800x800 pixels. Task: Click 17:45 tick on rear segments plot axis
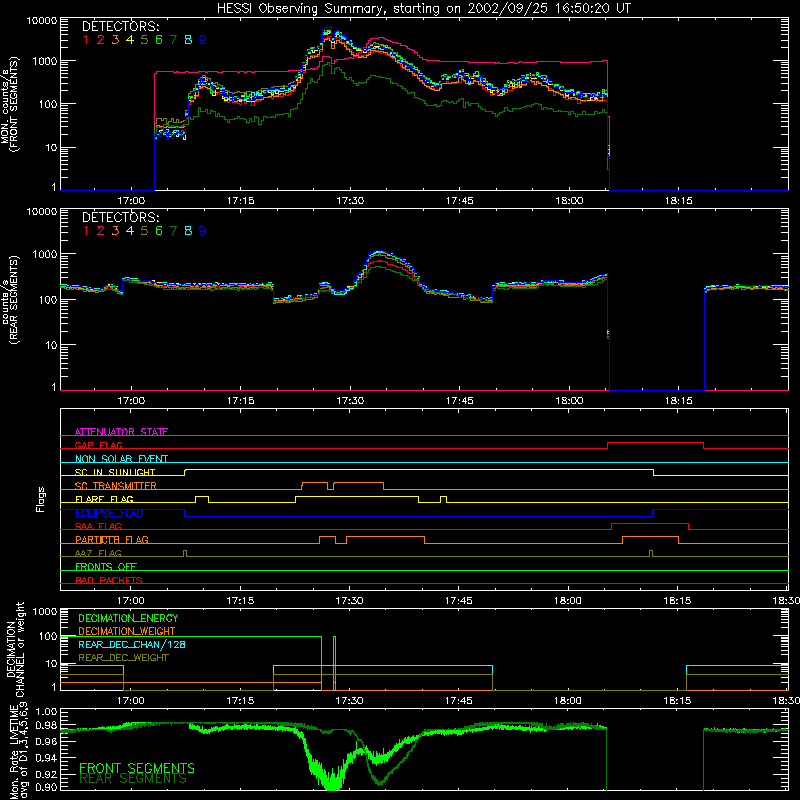[459, 401]
